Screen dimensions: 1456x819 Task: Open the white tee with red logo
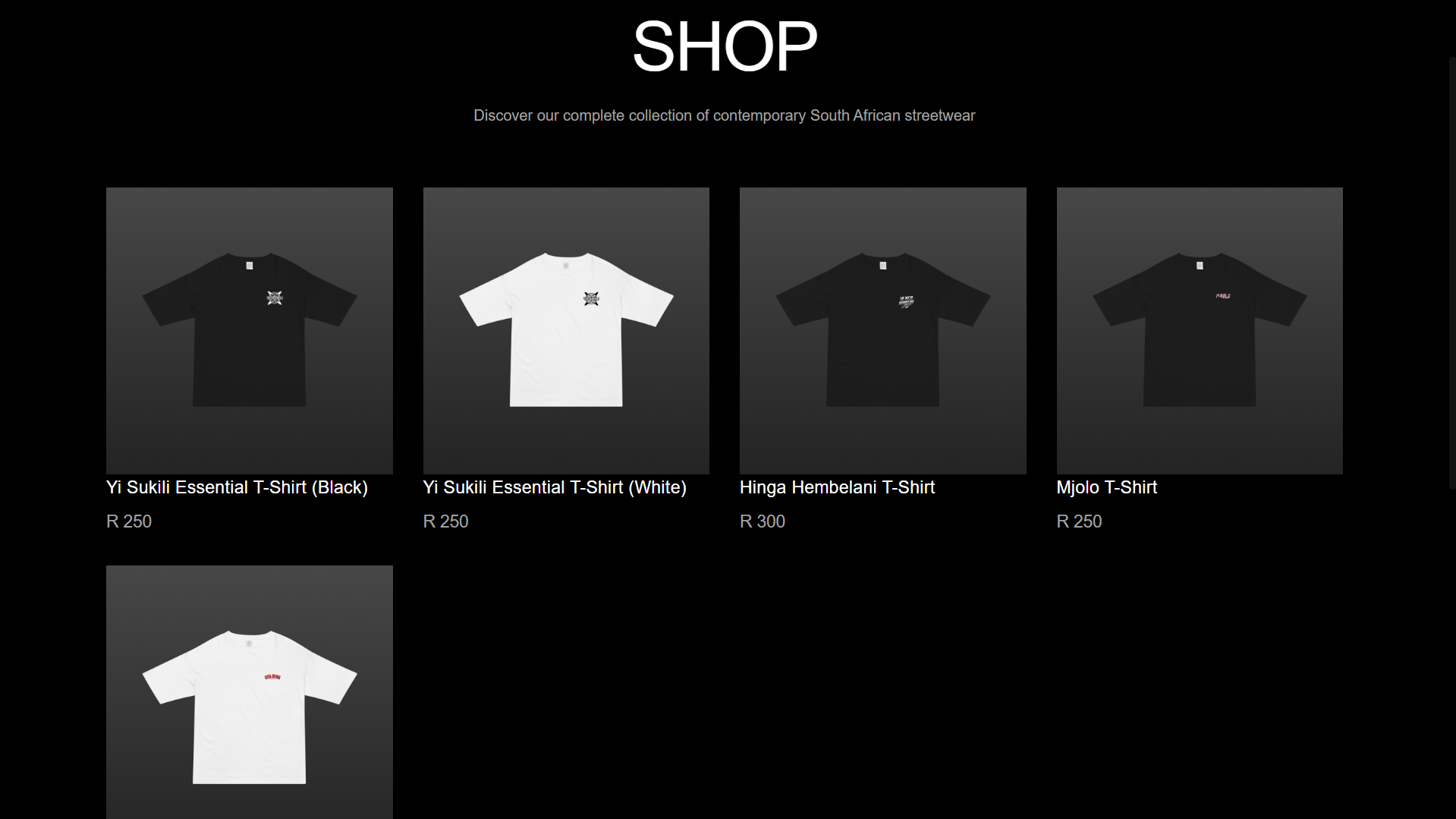pyautogui.click(x=250, y=692)
